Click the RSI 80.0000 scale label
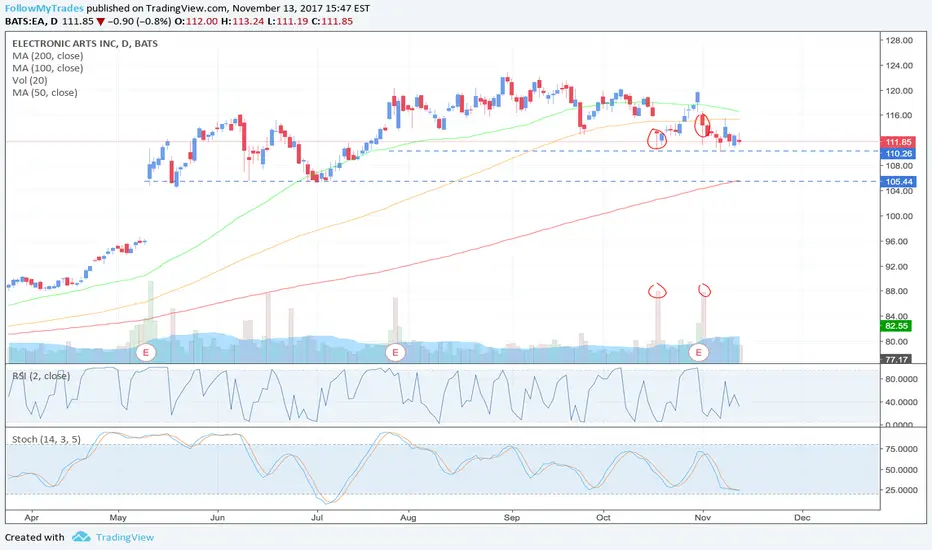Screen dimensions: 932x550 tap(901, 379)
